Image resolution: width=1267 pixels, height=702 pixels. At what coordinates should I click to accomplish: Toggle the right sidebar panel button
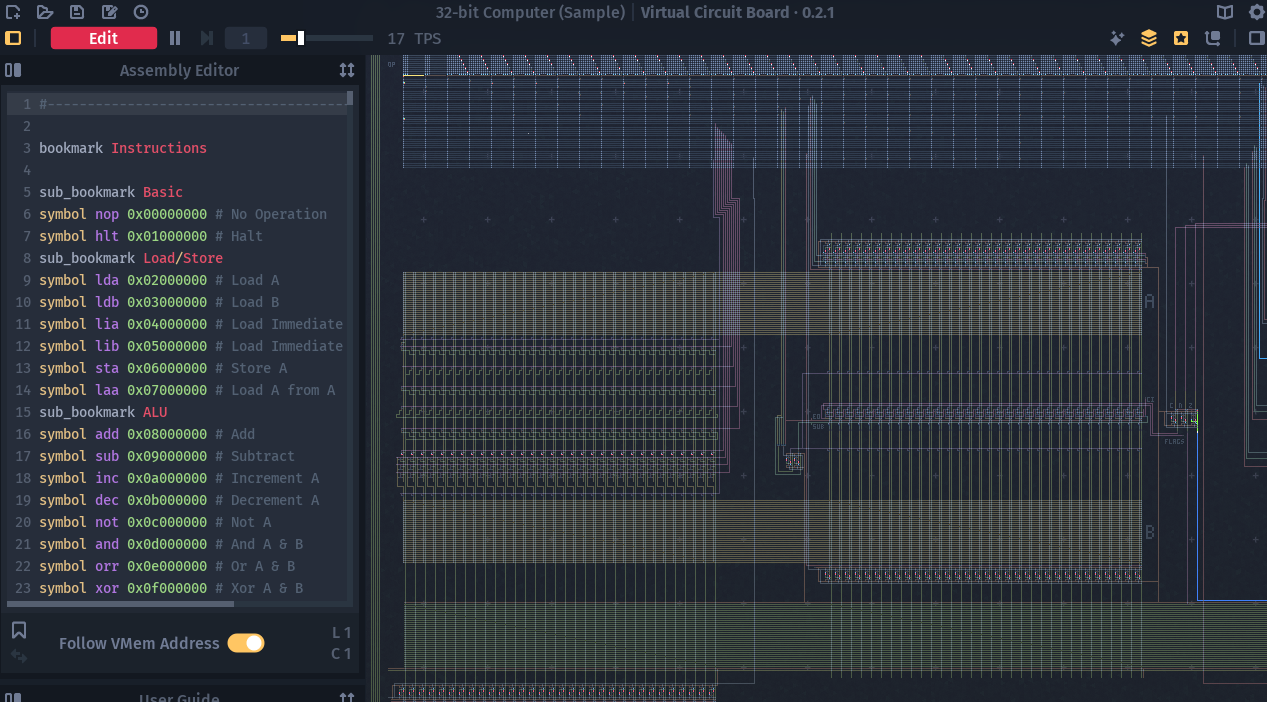1256,38
